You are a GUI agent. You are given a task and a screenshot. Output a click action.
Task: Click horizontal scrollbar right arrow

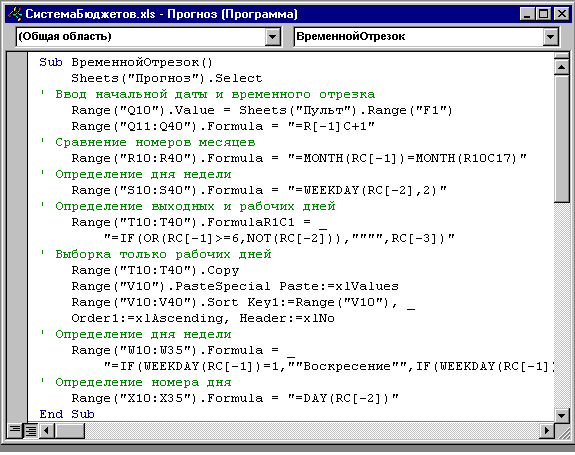pos(547,430)
